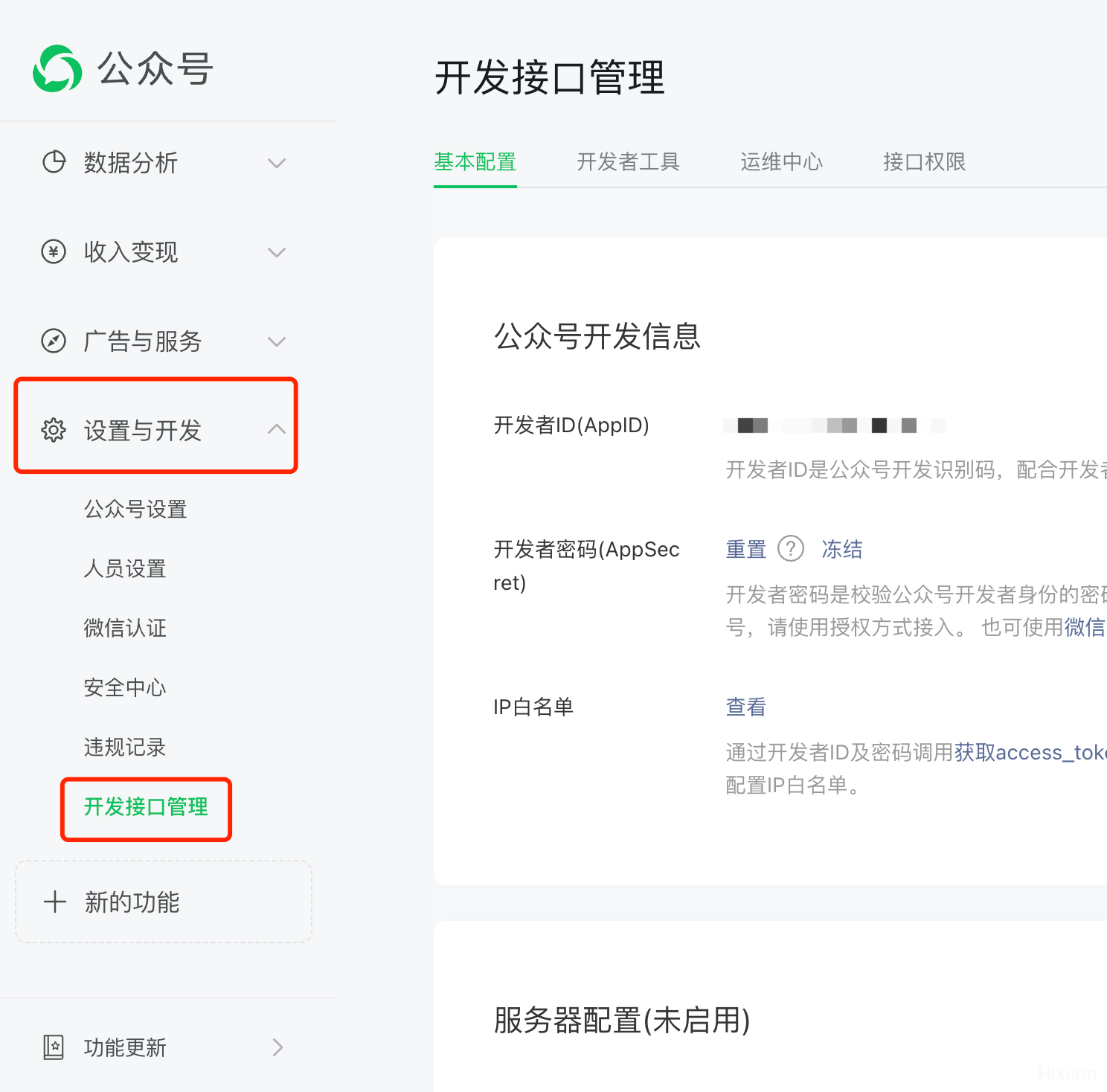Viewport: 1107px width, 1092px height.
Task: Click the 服务器配置(未启用) heading
Action: click(x=622, y=1020)
